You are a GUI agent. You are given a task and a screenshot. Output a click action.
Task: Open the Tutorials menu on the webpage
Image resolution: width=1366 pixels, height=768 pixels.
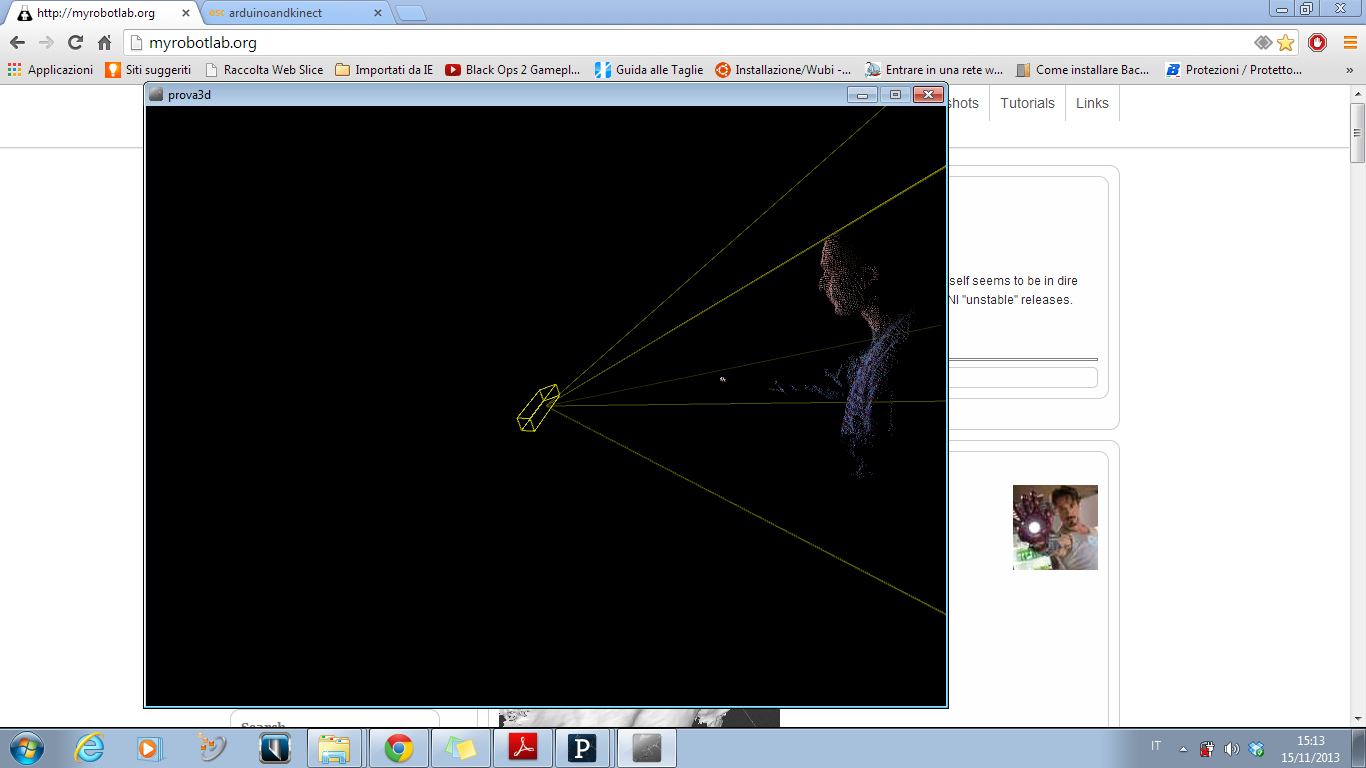tap(1027, 103)
